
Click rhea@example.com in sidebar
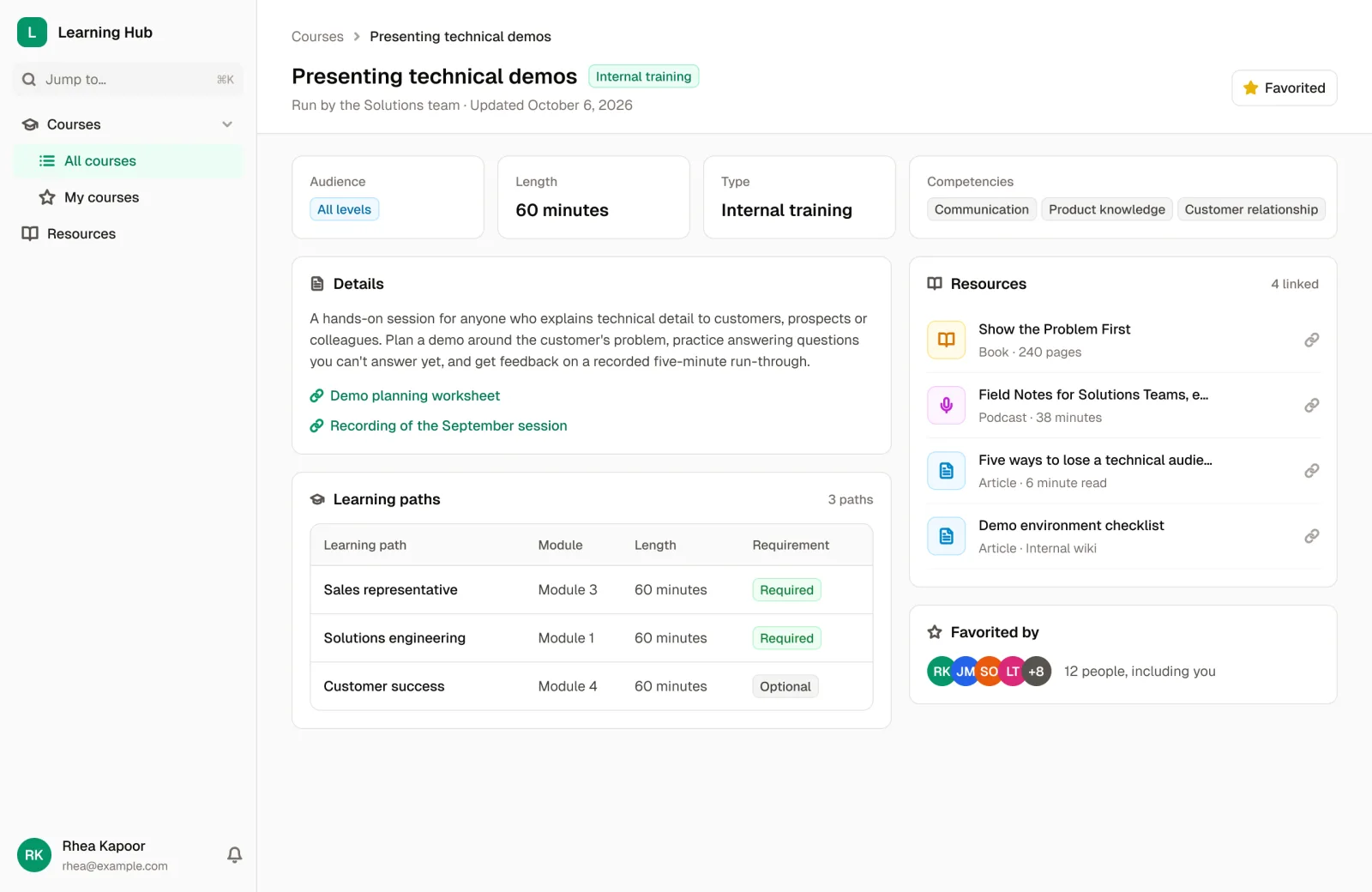point(115,866)
